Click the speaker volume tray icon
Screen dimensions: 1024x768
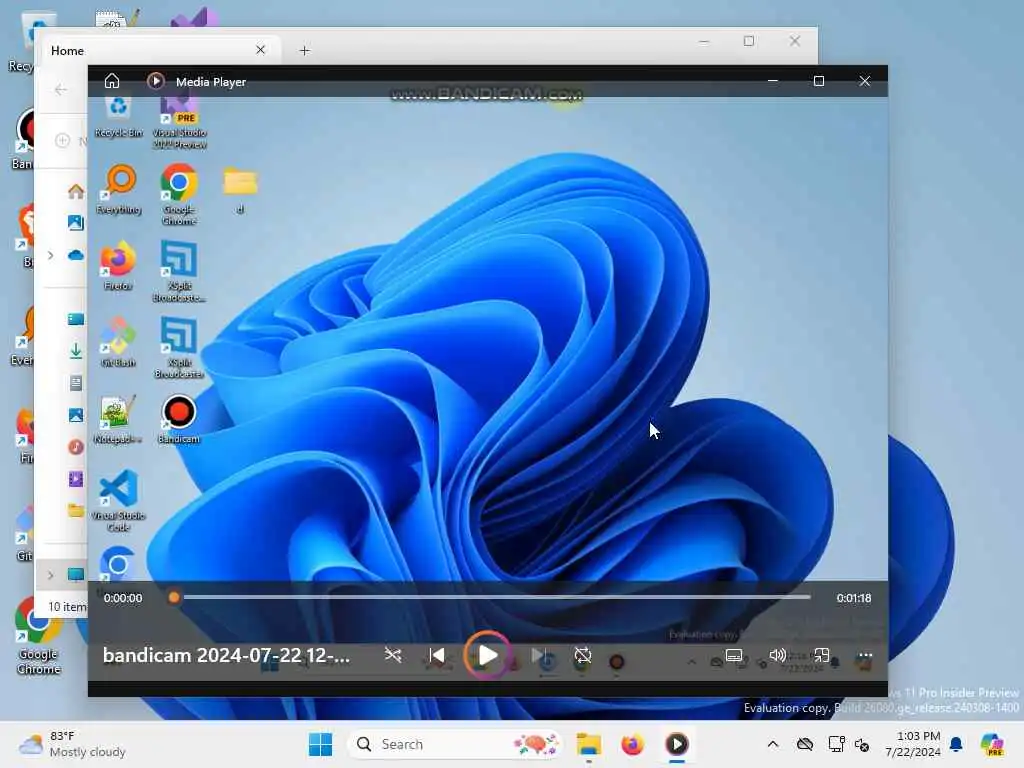(x=862, y=744)
